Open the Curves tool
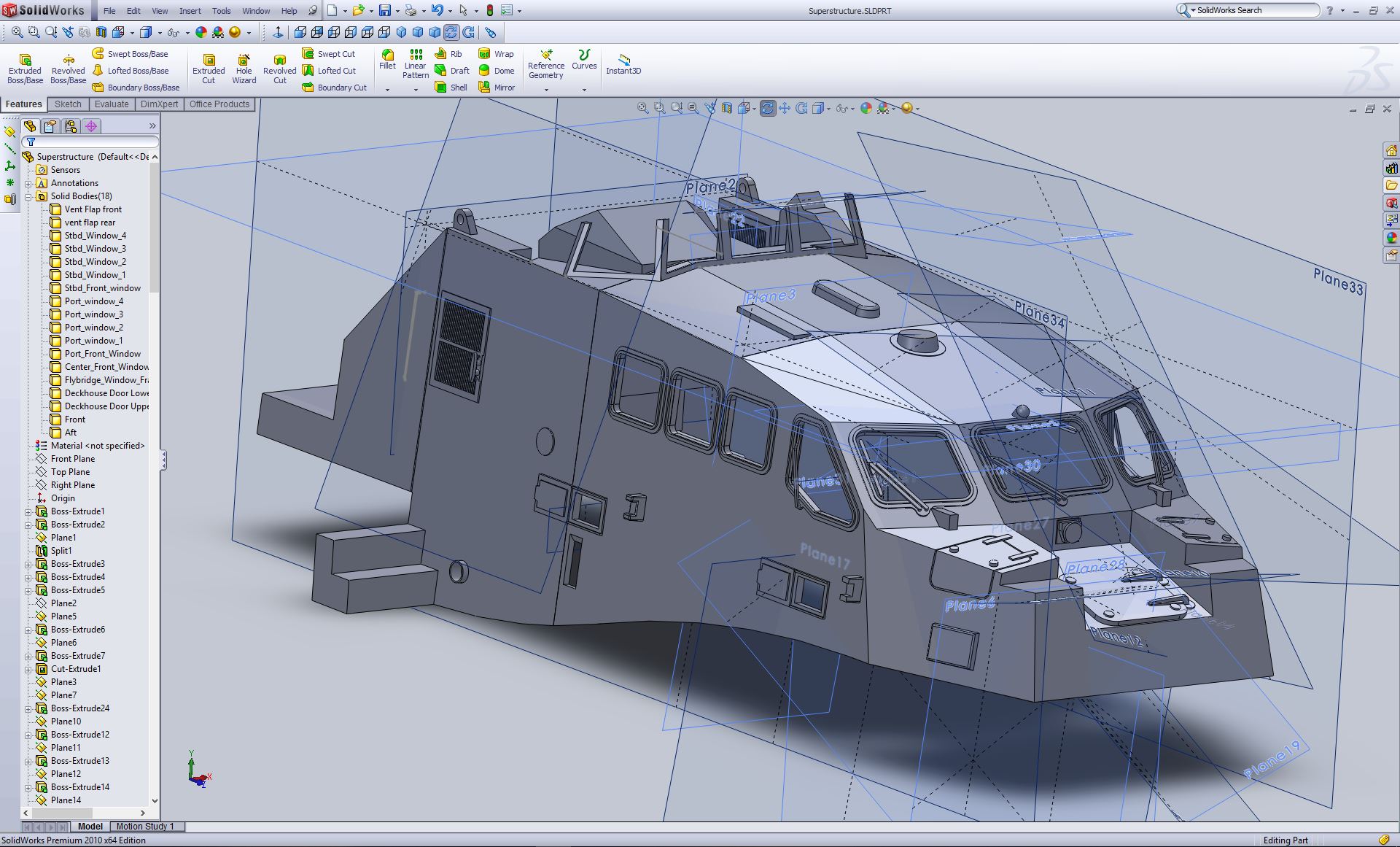The image size is (1400, 847). tap(584, 60)
